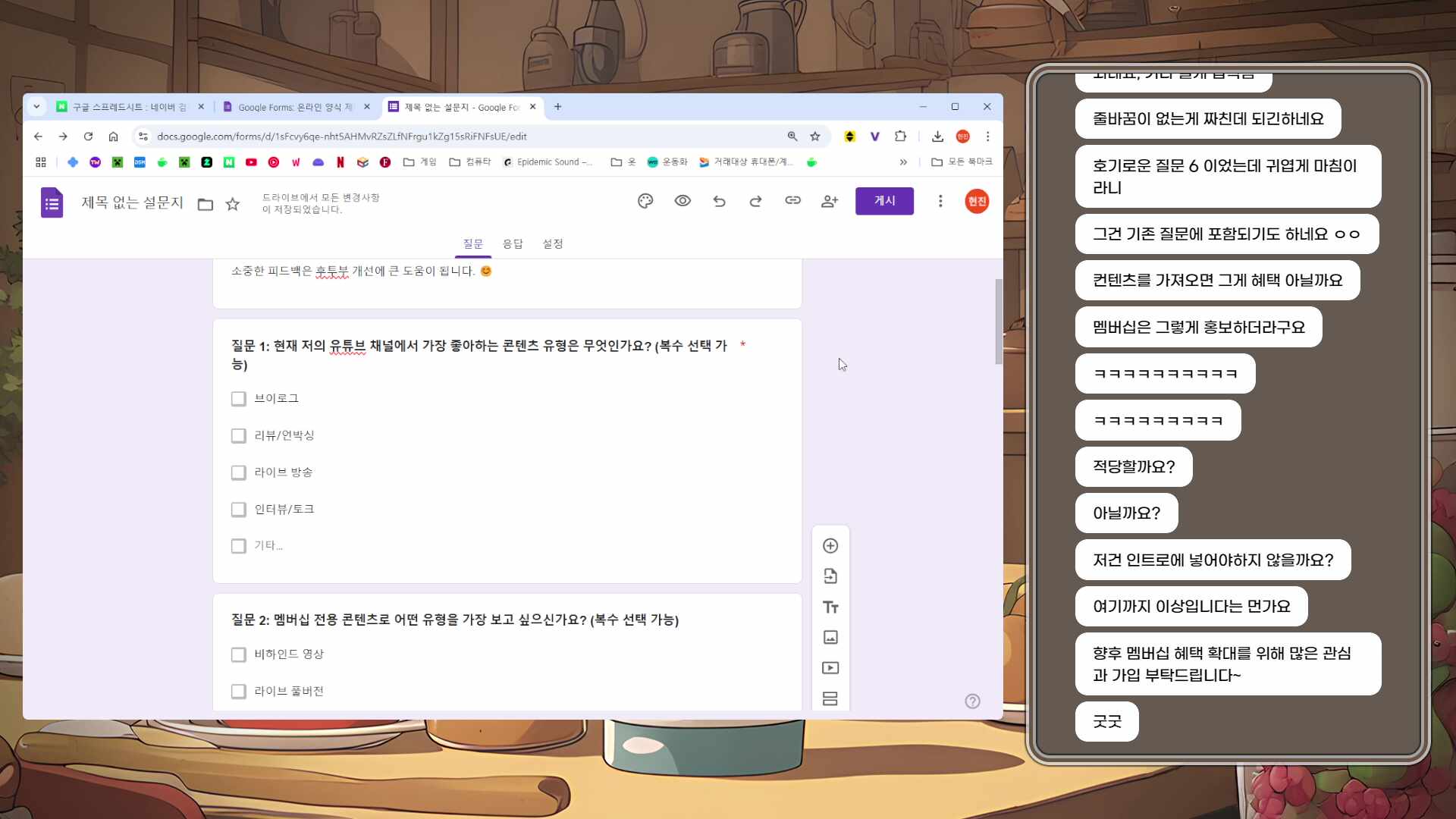Image resolution: width=1456 pixels, height=819 pixels.
Task: Reload the current page
Action: tap(88, 136)
